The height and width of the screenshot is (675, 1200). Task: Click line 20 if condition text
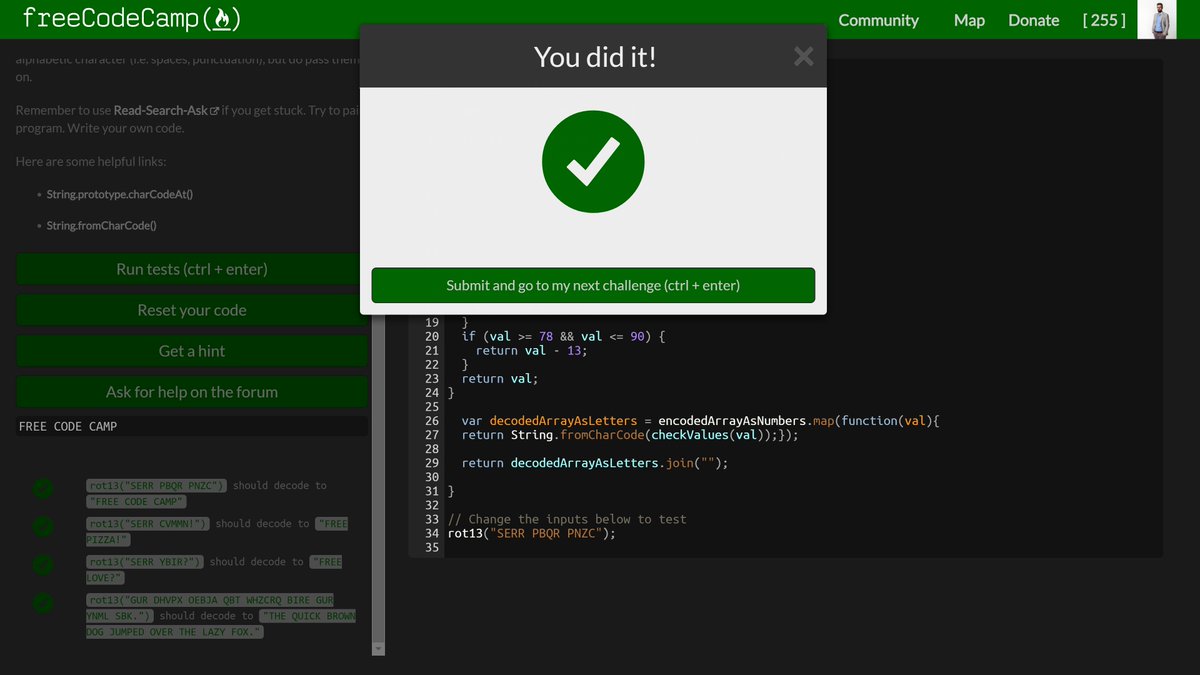click(563, 337)
